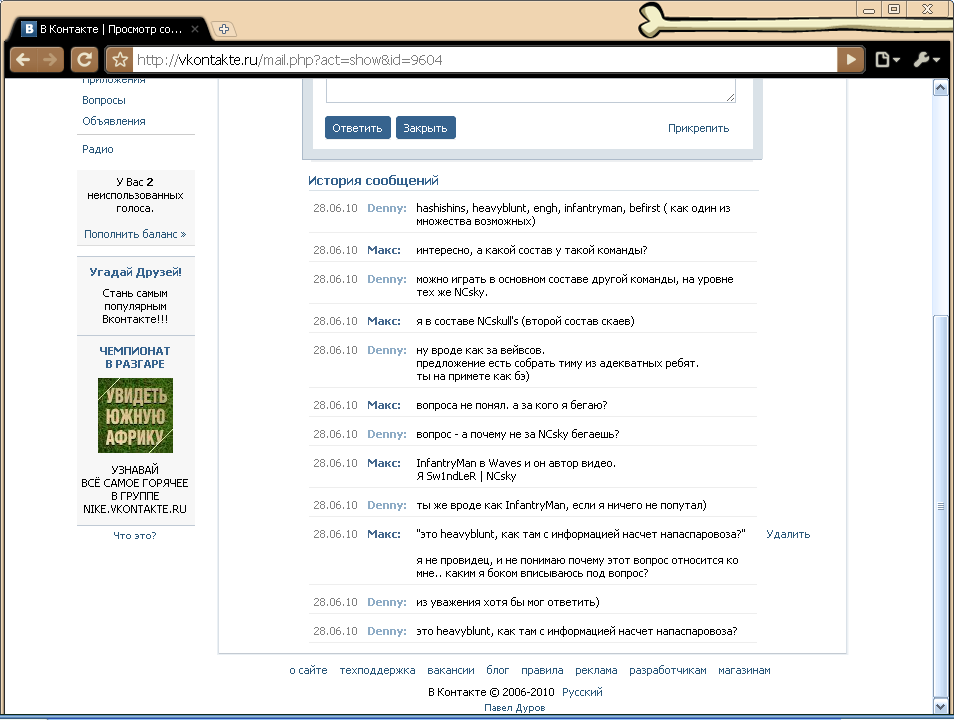Open the техподдержка footer link

click(x=377, y=670)
